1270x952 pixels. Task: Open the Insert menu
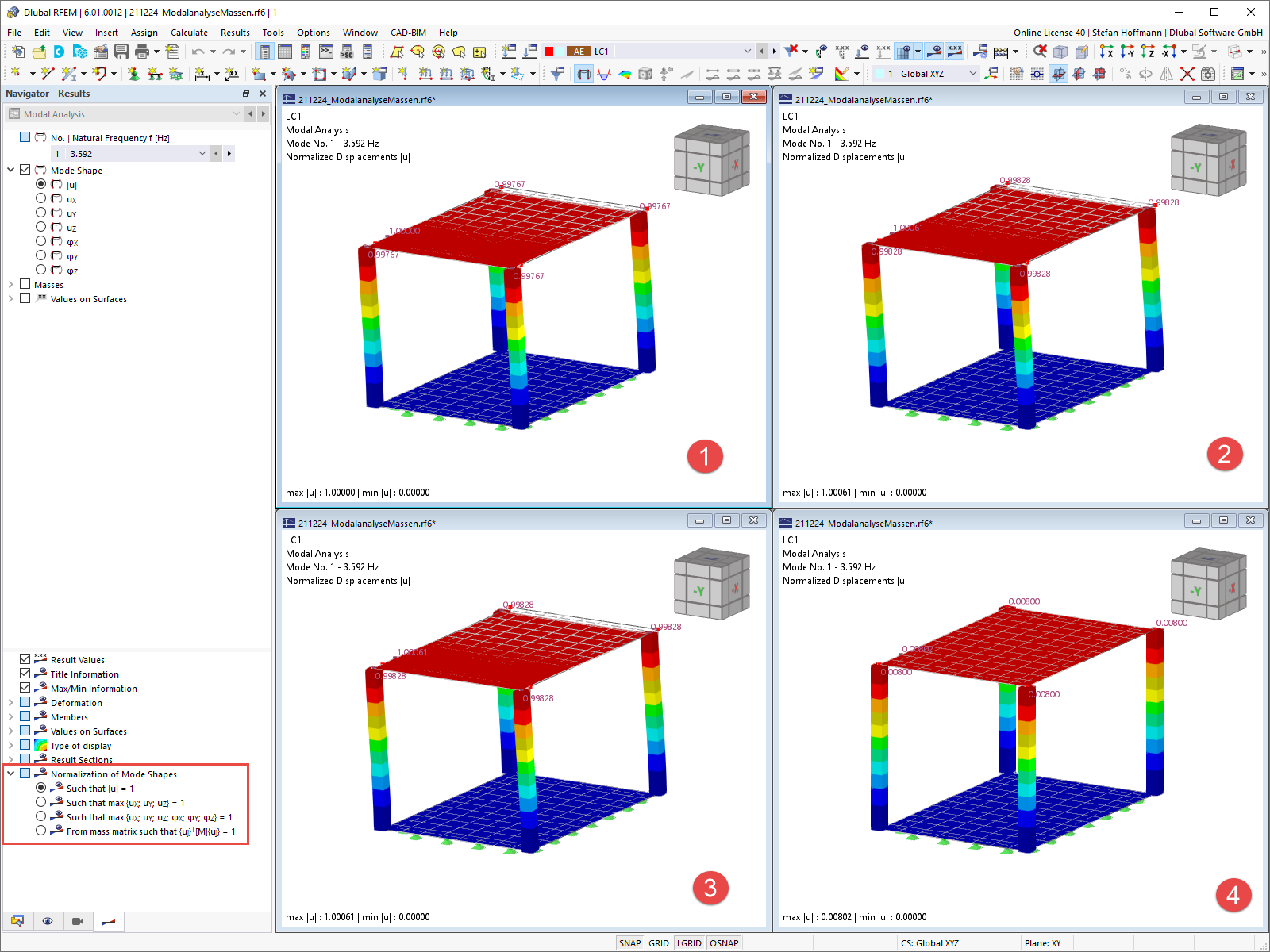point(106,33)
